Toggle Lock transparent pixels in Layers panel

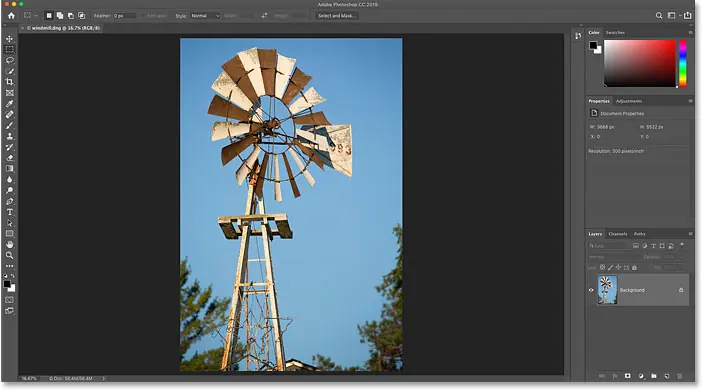(602, 267)
